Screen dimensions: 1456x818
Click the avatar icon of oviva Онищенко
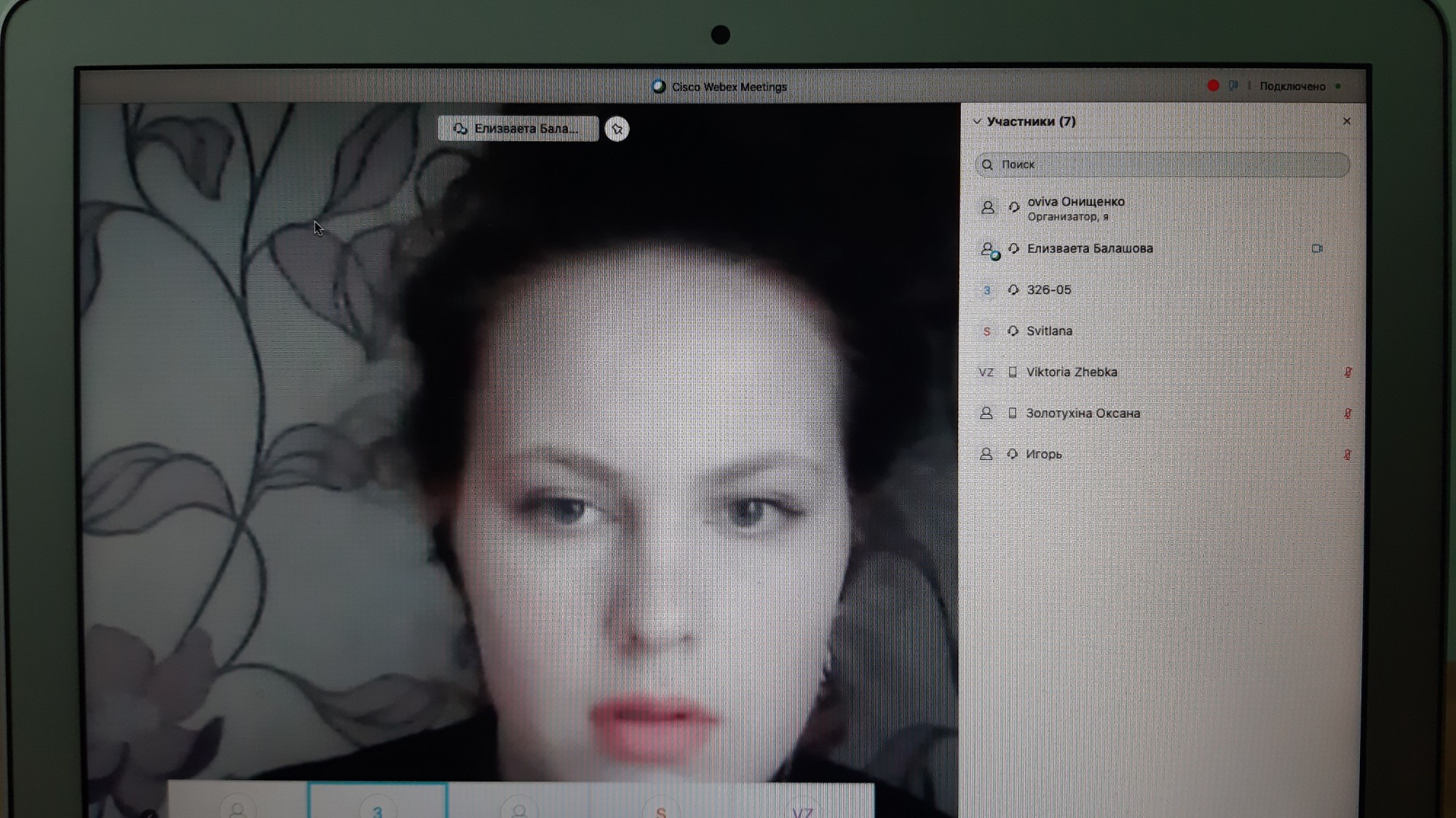pyautogui.click(x=987, y=207)
